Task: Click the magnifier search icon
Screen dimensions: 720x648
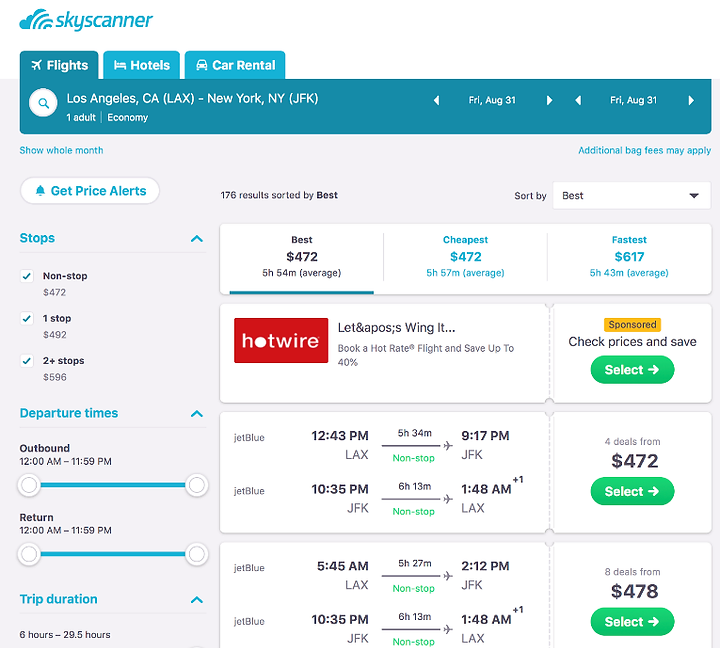Action: 43,103
